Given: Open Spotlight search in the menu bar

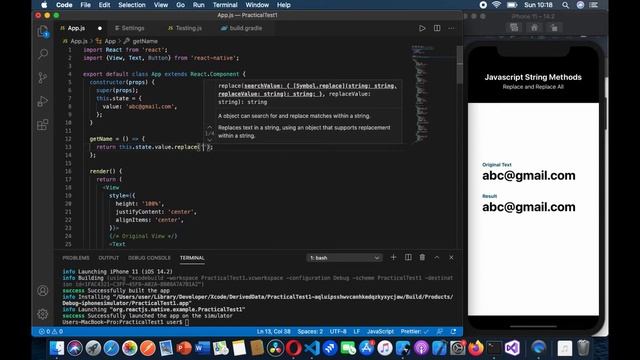Looking at the screenshot, I should point(565,5).
